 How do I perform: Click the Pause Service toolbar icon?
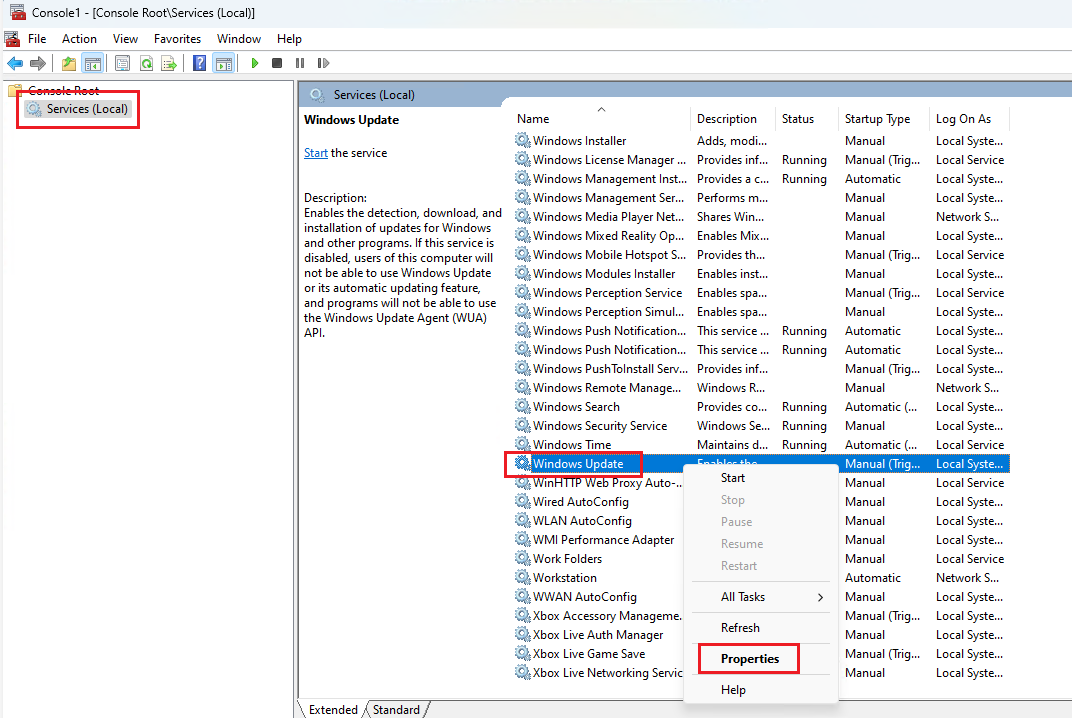(x=299, y=64)
